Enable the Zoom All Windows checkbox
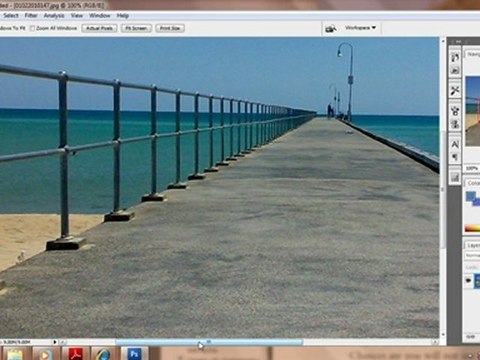 [x=33, y=28]
